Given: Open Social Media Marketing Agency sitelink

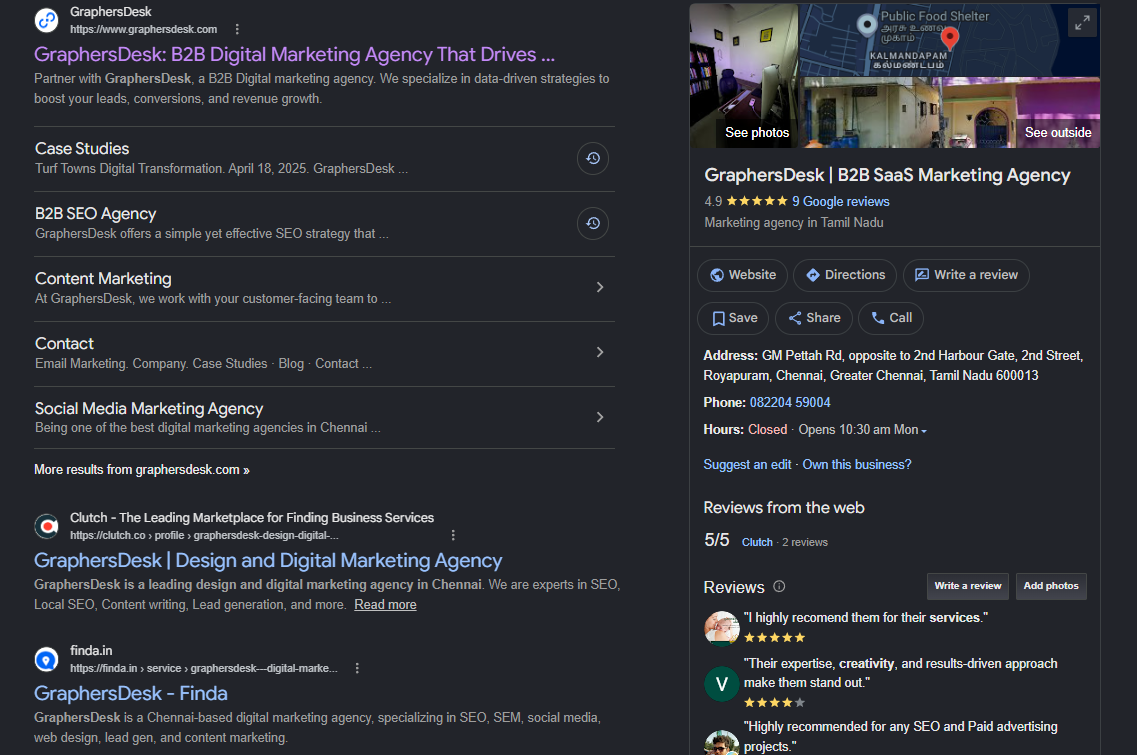Looking at the screenshot, I should [149, 408].
